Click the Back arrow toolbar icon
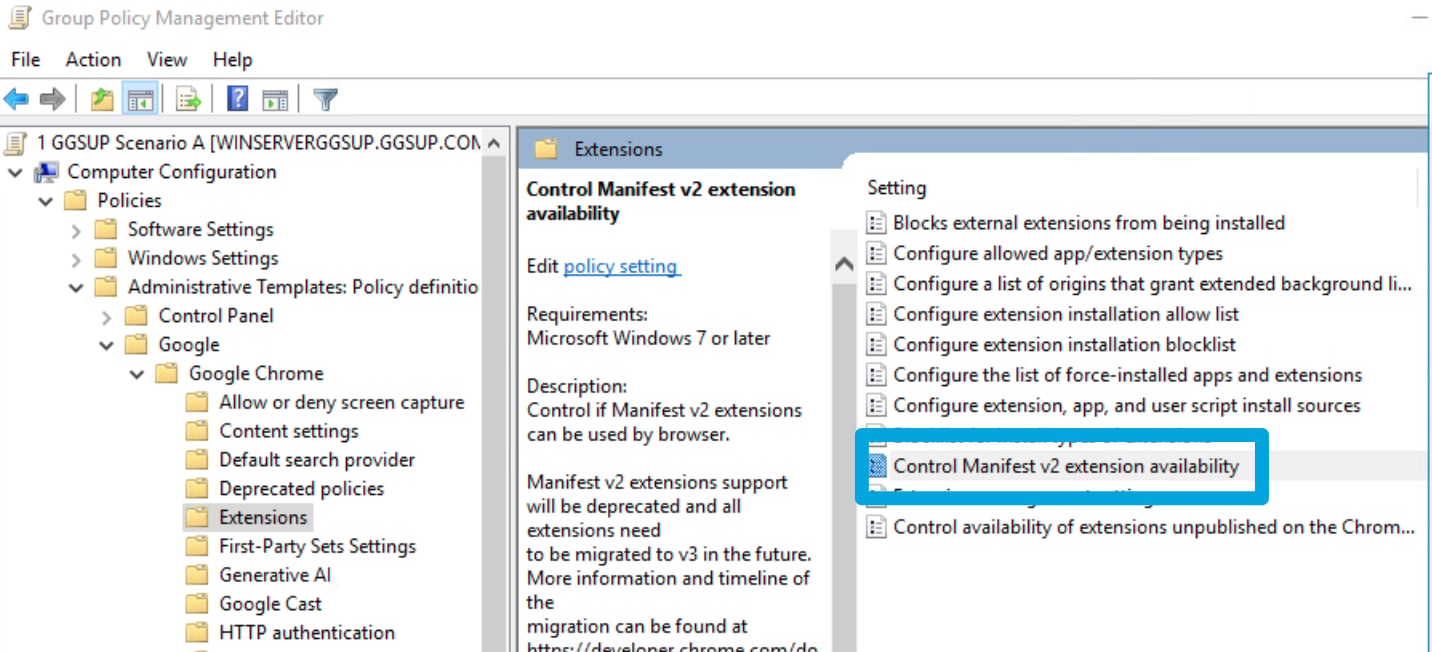 16,99
